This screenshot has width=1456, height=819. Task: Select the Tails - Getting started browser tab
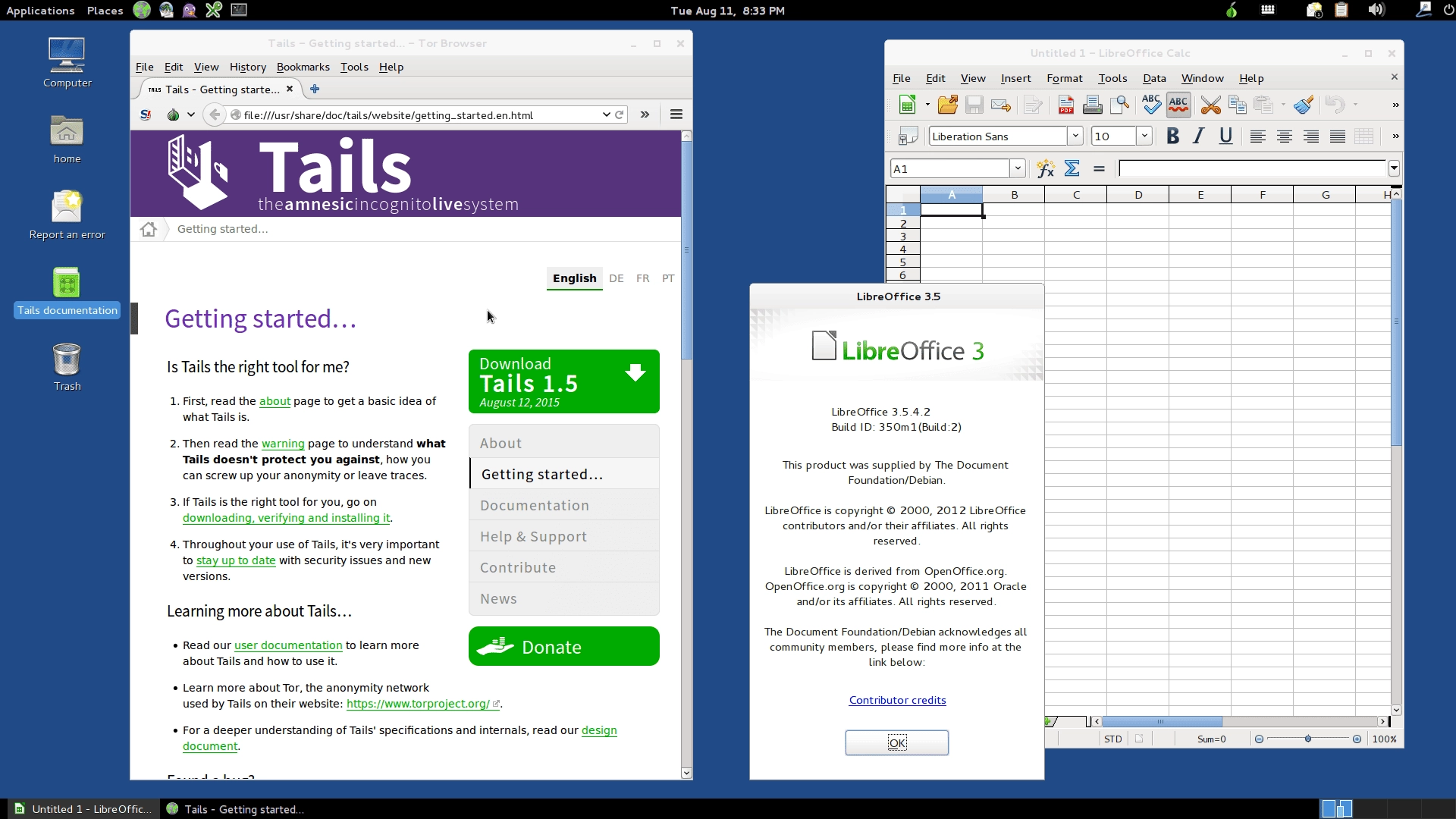pyautogui.click(x=221, y=89)
